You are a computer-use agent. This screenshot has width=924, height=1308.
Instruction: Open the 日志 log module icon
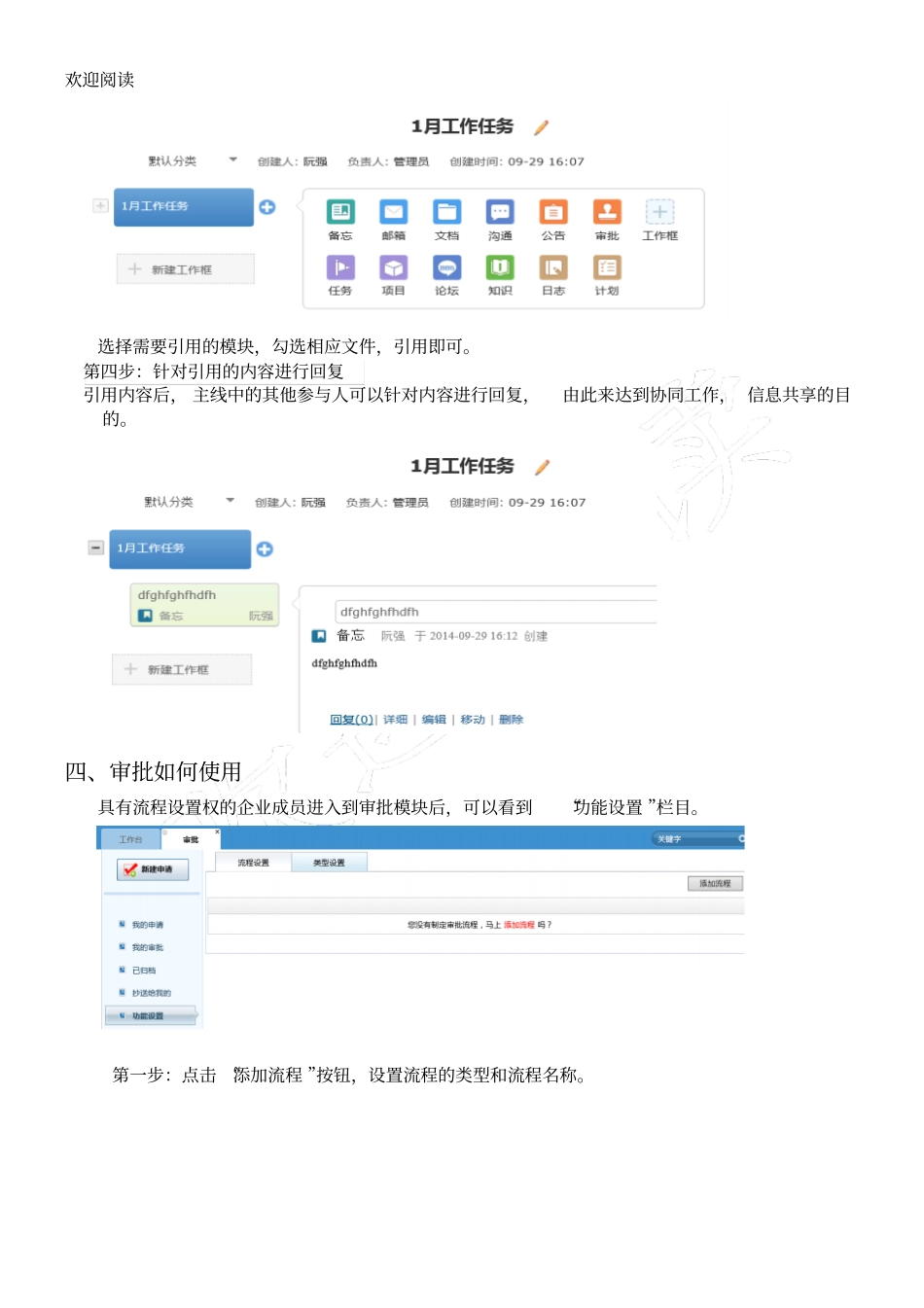pos(553,266)
